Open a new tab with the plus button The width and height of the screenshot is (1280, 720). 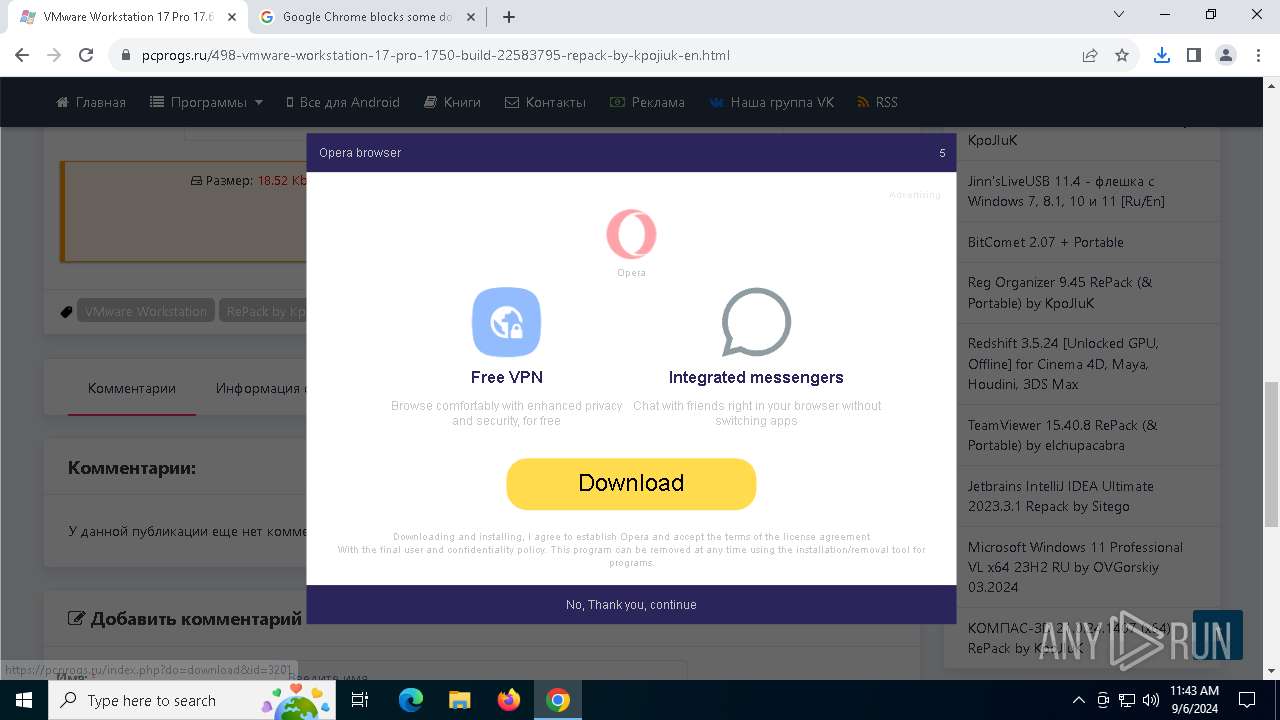tap(509, 17)
